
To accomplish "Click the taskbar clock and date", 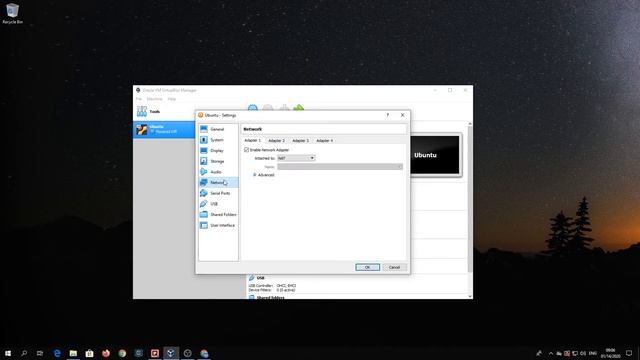I will [x=610, y=353].
